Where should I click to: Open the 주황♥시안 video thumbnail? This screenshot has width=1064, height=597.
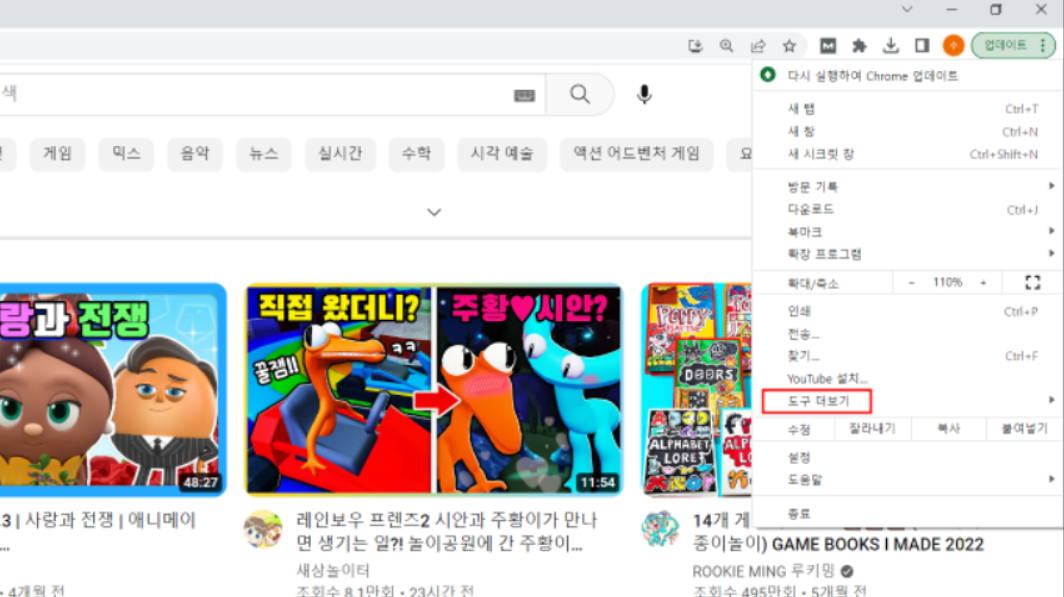[x=434, y=390]
